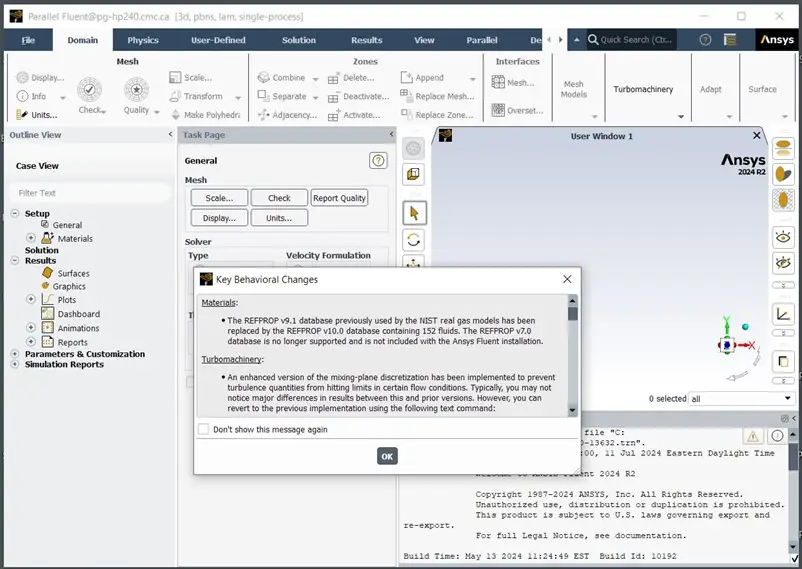Toggle the hide eye-slash icon on right toolbar
The height and width of the screenshot is (569, 802).
783,264
